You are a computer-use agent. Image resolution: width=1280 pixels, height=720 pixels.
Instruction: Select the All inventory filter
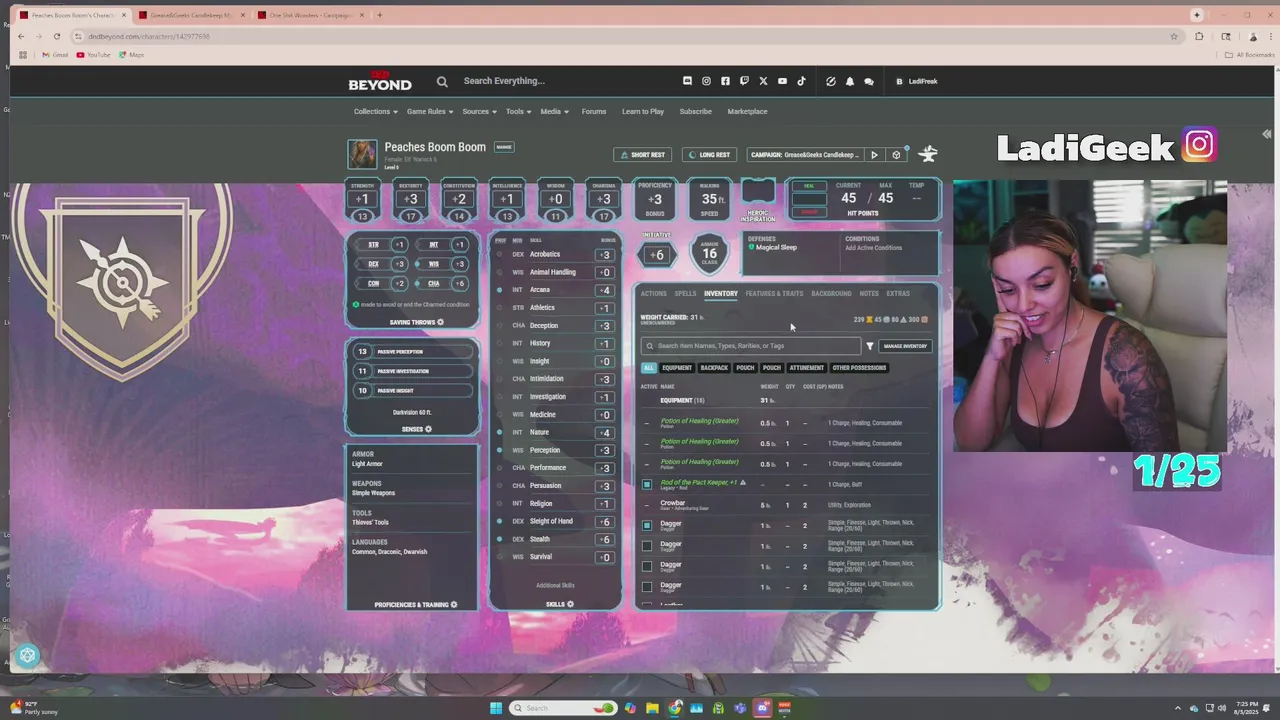(648, 368)
